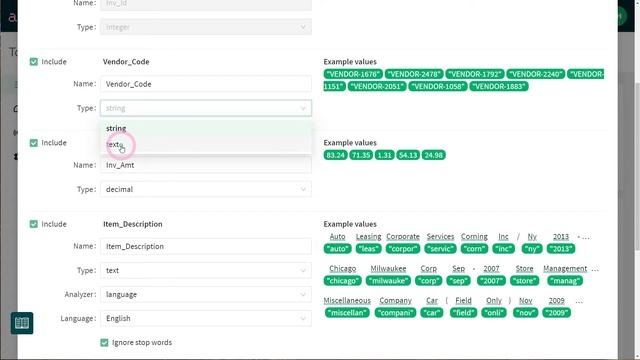Open Analyzer dropdown showing language
This screenshot has height=360, width=640.
(x=206, y=294)
